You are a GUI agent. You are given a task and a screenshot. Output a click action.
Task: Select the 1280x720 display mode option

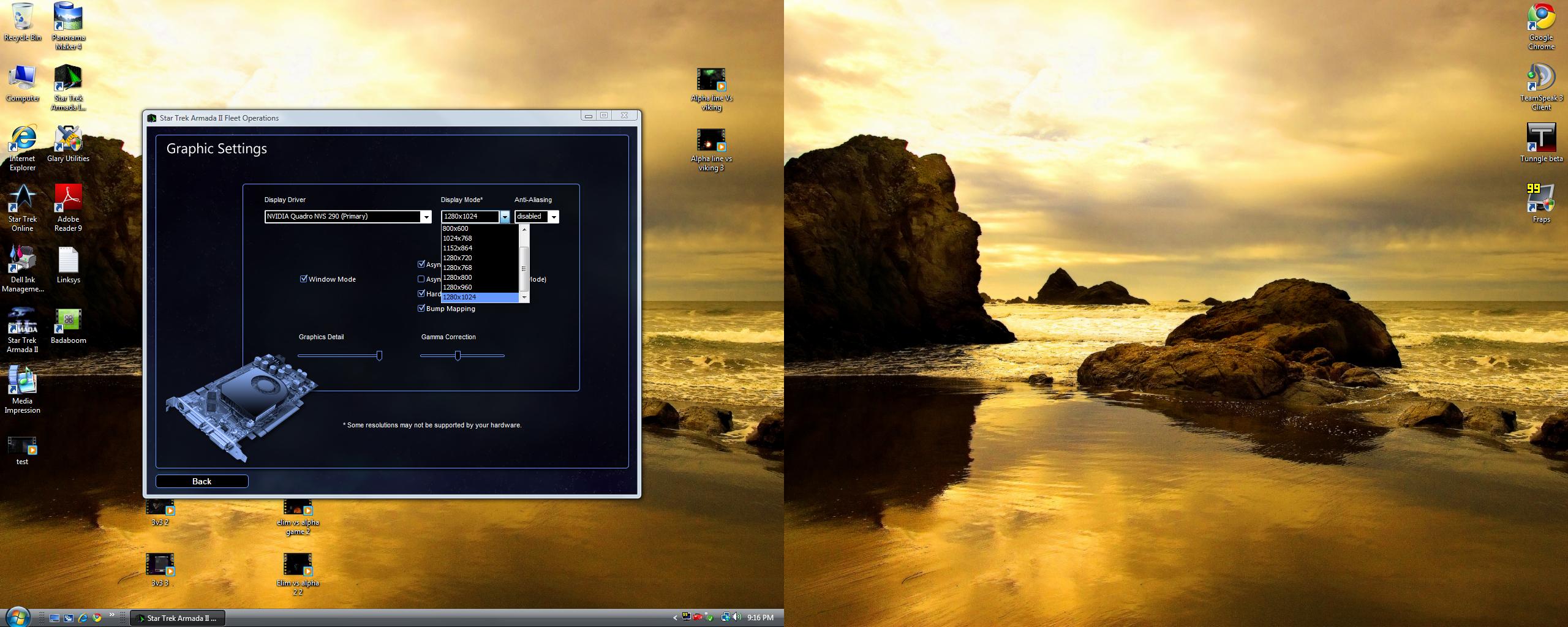click(458, 258)
